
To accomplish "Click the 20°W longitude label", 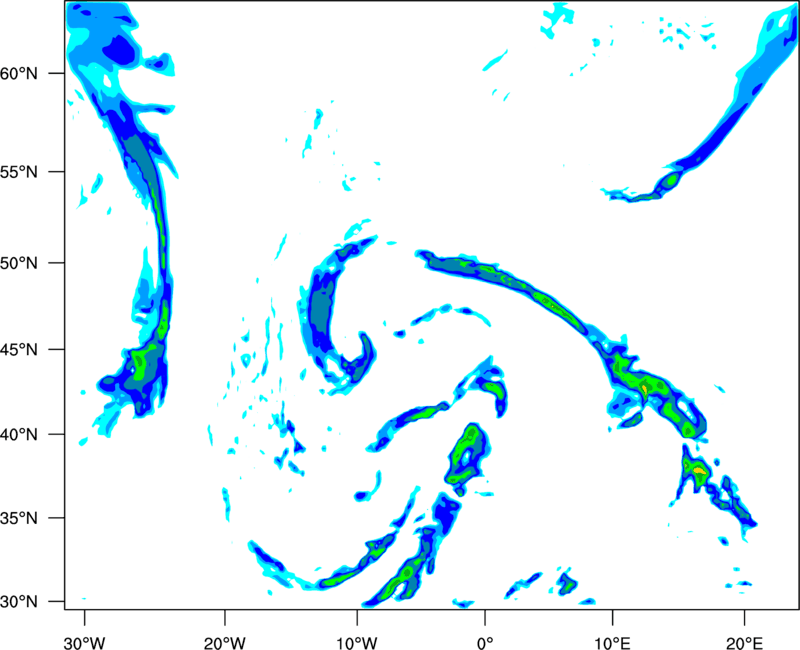I will pos(225,643).
